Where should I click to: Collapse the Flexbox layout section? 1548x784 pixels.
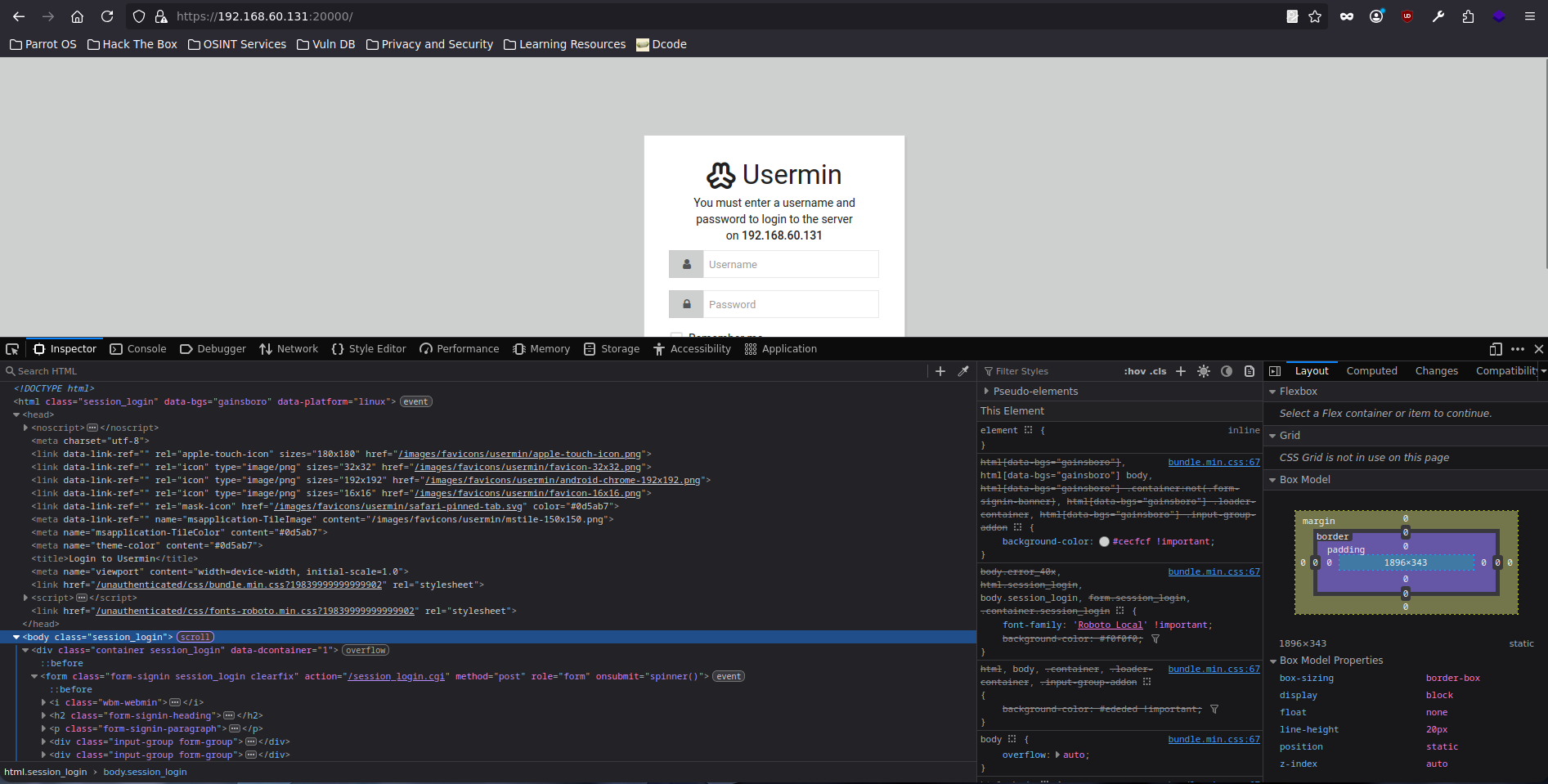(1272, 392)
